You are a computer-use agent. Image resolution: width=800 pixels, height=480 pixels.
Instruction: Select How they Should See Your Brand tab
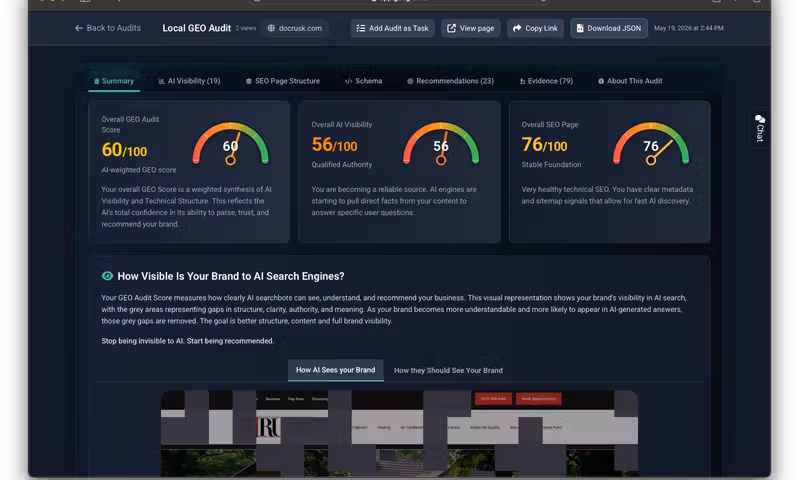448,371
